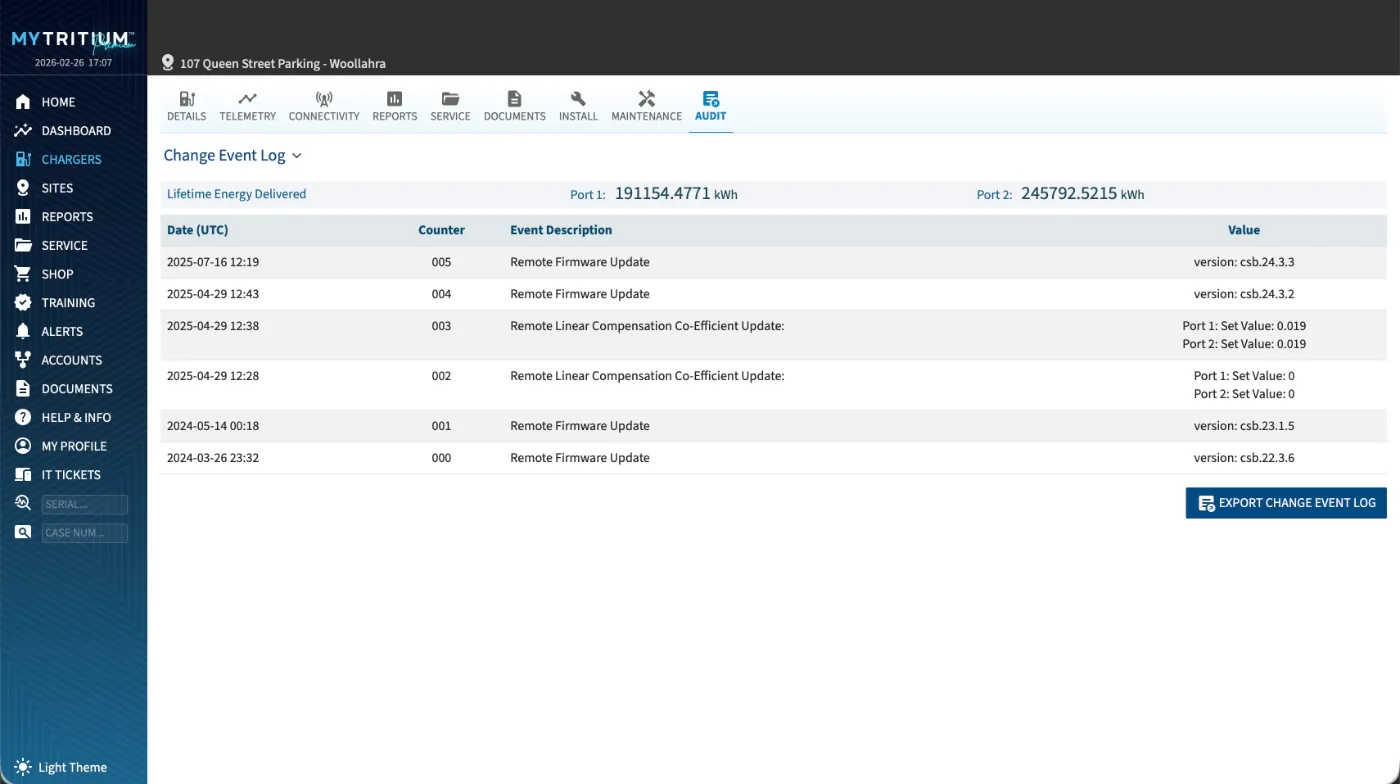Switch to the Documents tab
The image size is (1400, 784).
pos(514,106)
